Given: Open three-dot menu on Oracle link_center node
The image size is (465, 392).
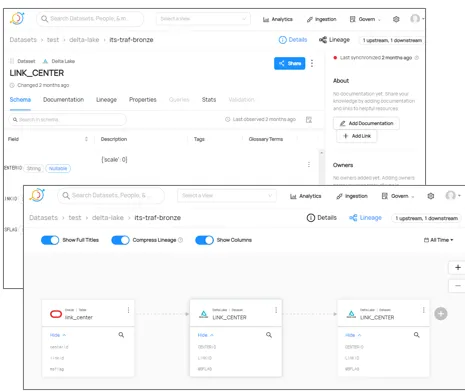Looking at the screenshot, I should tap(128, 310).
